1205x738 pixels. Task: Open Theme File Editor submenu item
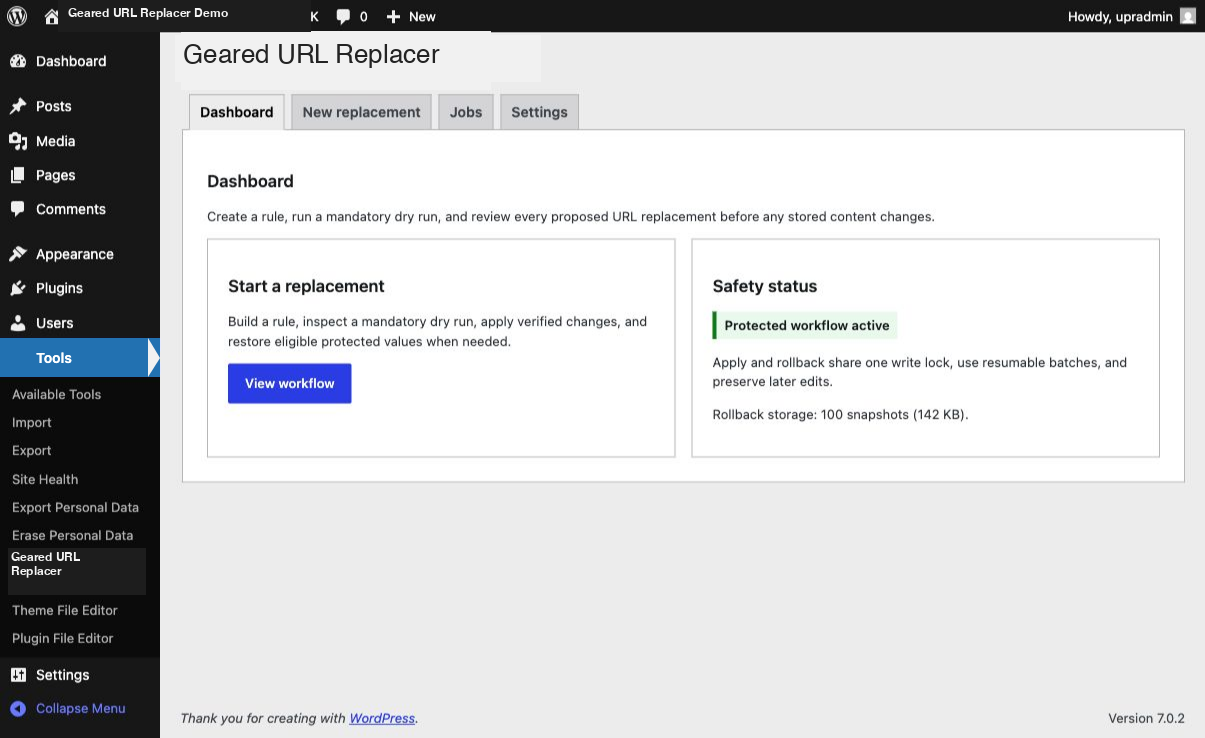pyautogui.click(x=65, y=610)
